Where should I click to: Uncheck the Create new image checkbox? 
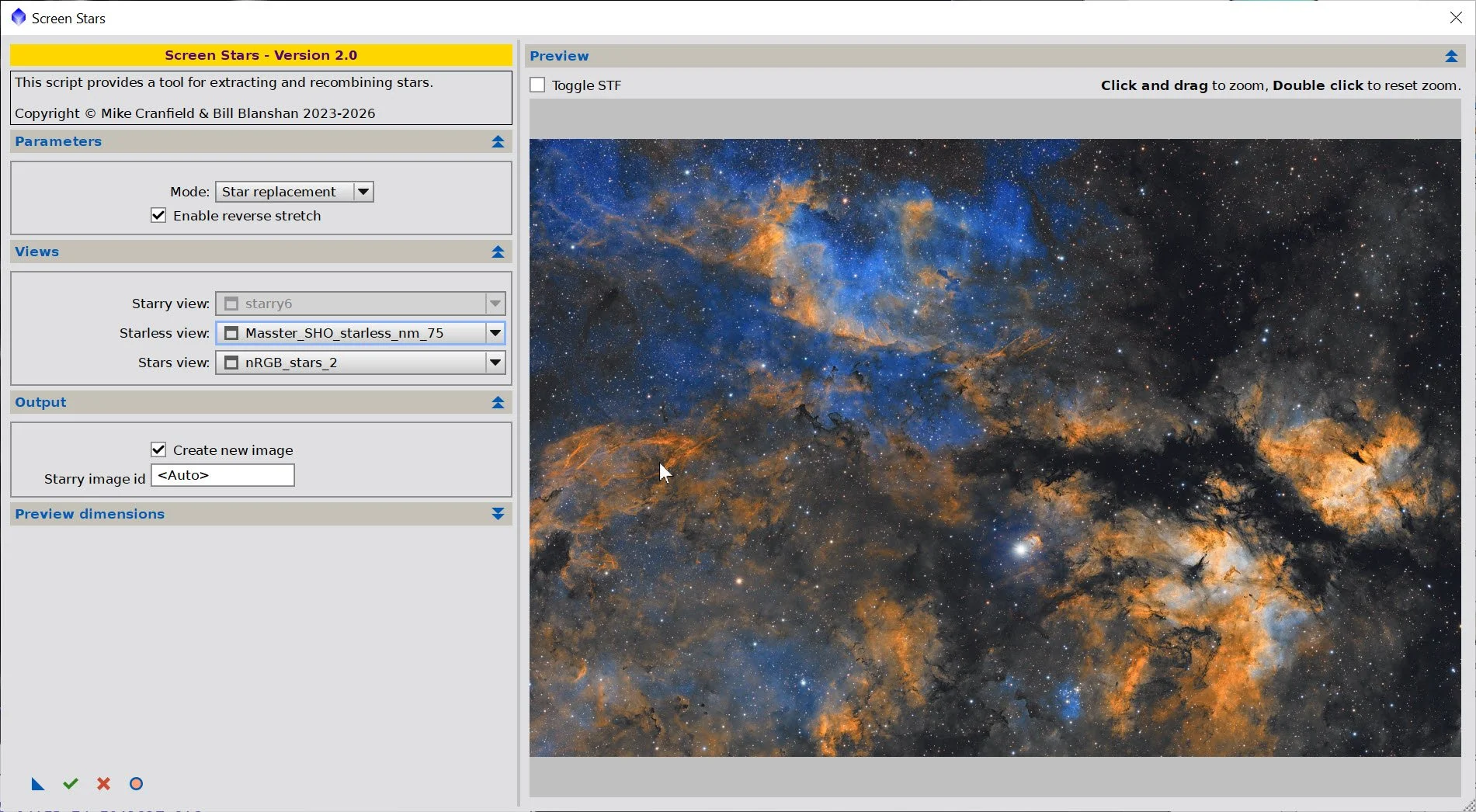(158, 449)
